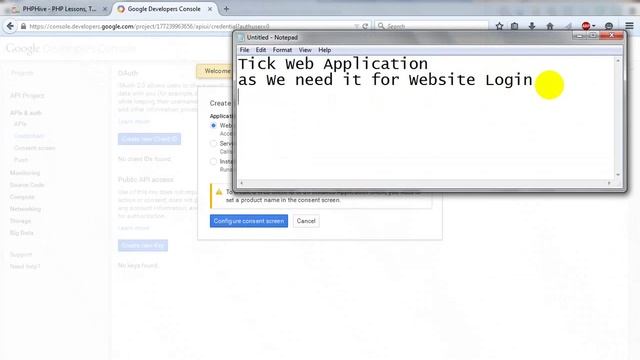Open a new tab with plus button
The width and height of the screenshot is (640, 360).
click(226, 9)
